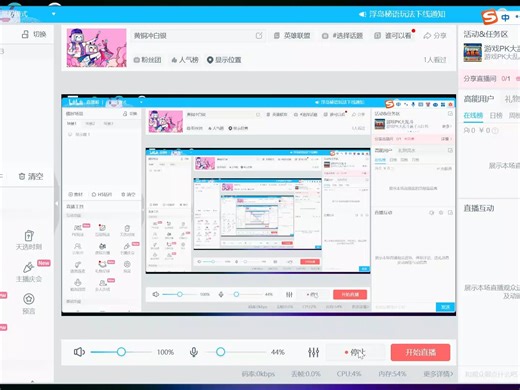Click the room title input field
This screenshot has width=520, height=390.
point(198,36)
